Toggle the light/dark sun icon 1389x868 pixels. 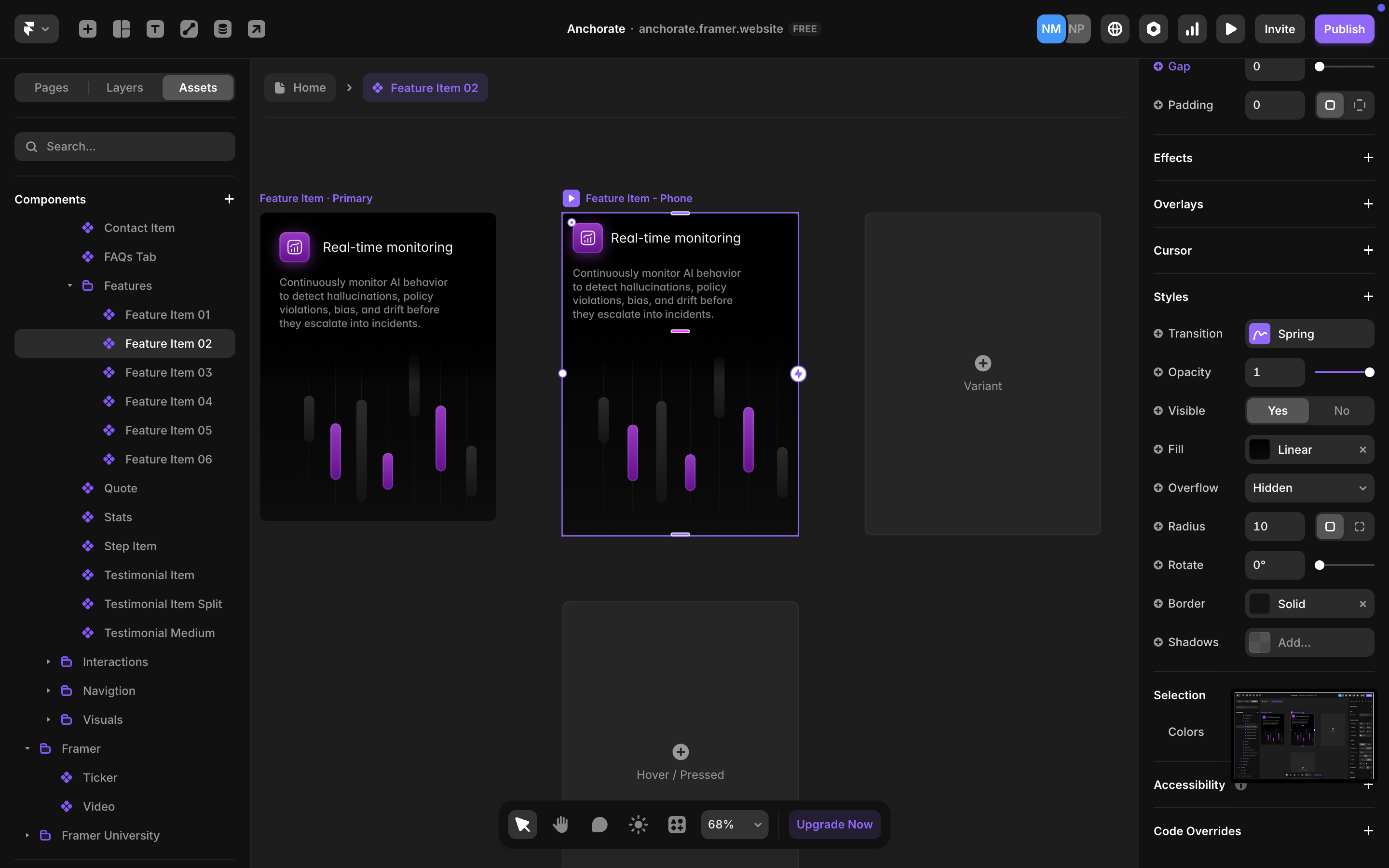click(x=638, y=825)
